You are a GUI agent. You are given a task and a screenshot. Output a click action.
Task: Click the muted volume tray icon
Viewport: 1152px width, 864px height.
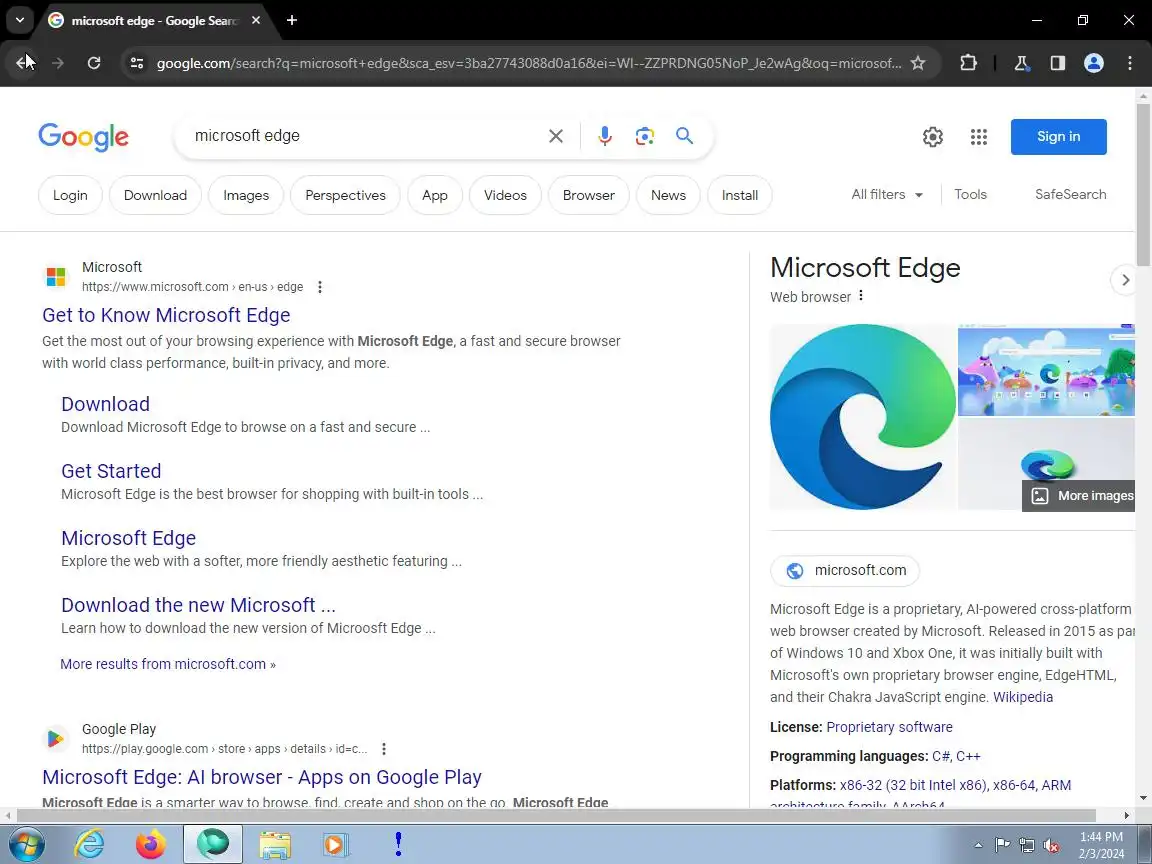1051,846
